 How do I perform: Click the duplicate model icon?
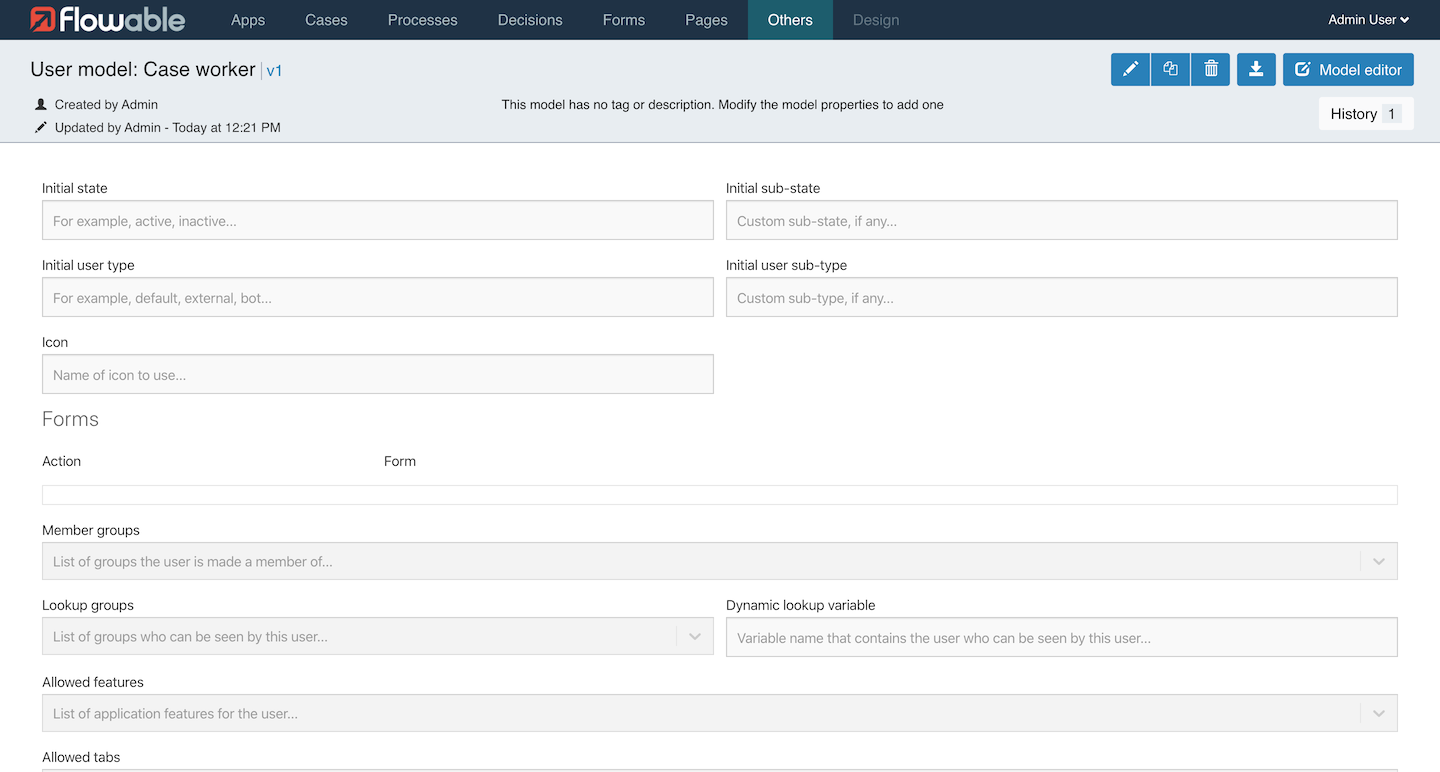1170,70
